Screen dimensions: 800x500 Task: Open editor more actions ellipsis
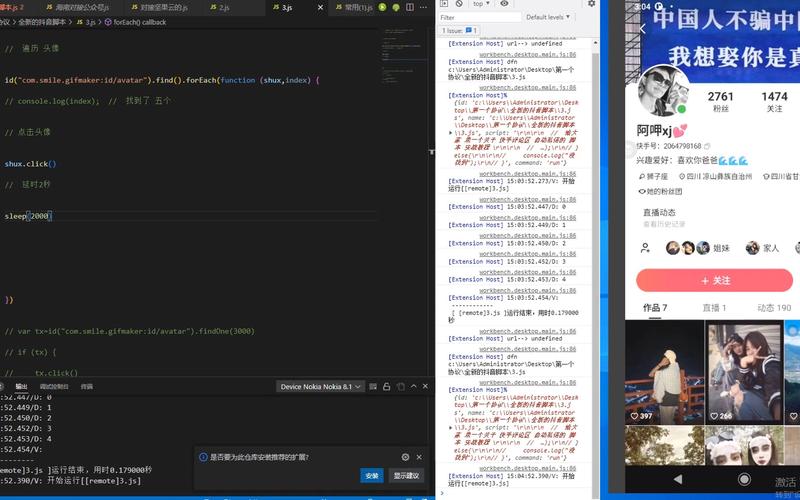pos(423,7)
